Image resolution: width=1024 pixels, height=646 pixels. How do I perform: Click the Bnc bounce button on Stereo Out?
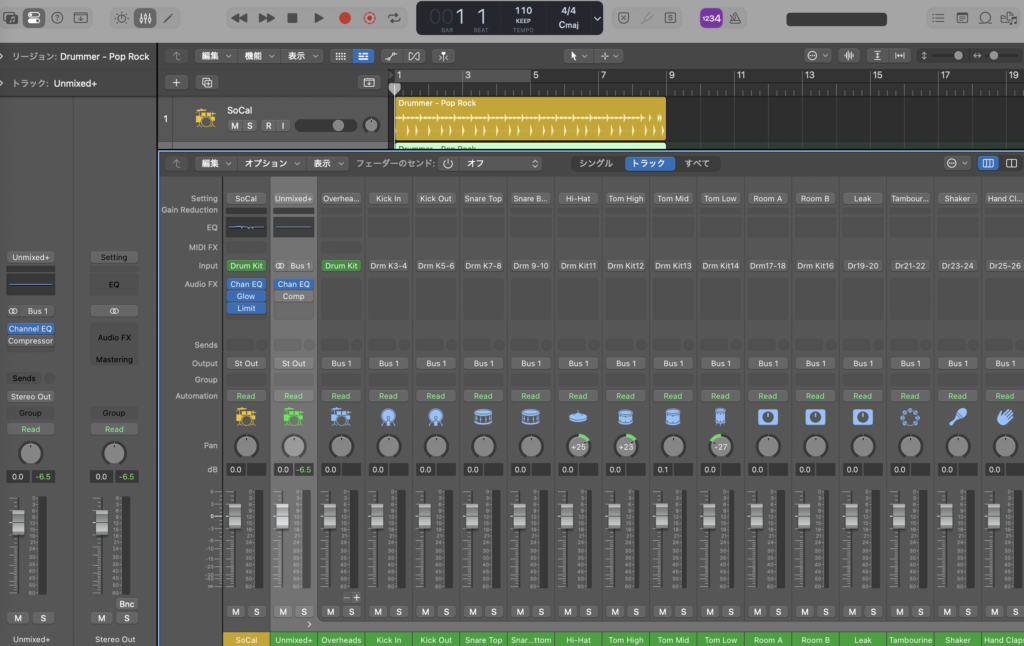point(127,604)
